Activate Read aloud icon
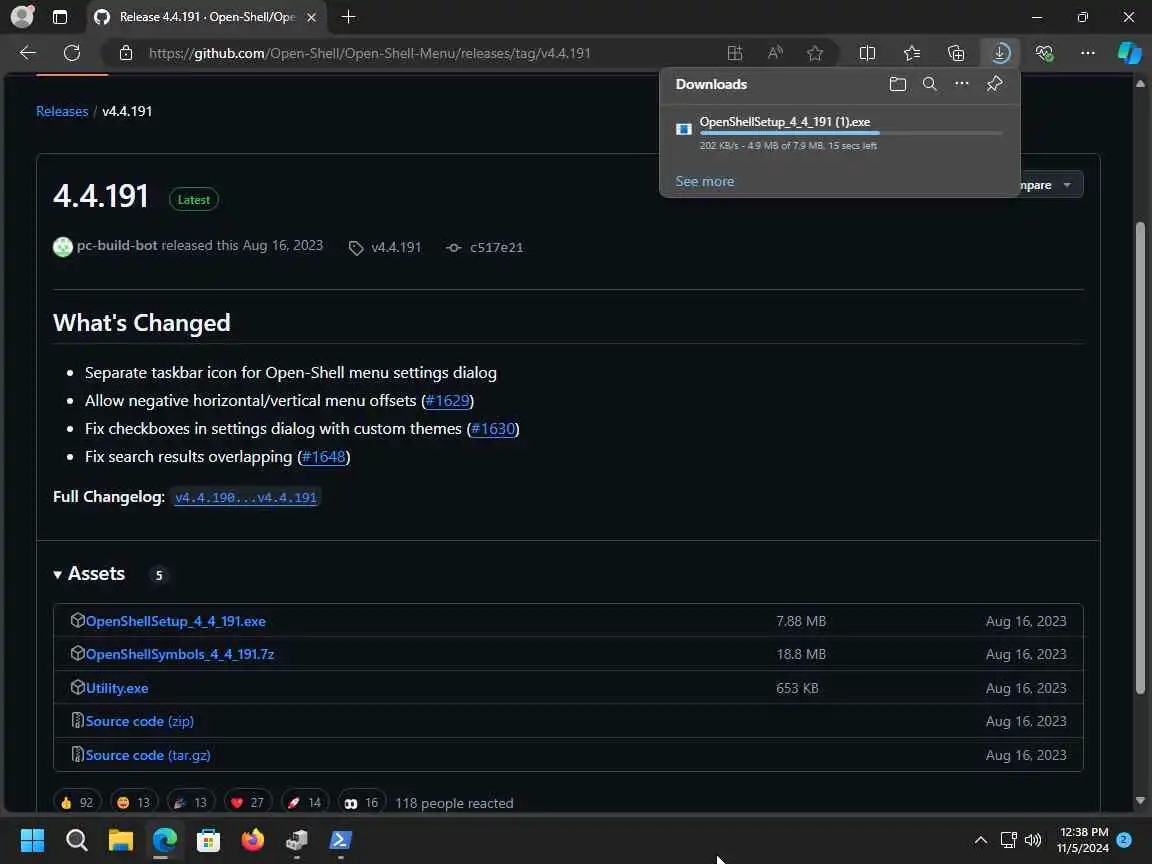The width and height of the screenshot is (1152, 864). (x=774, y=53)
